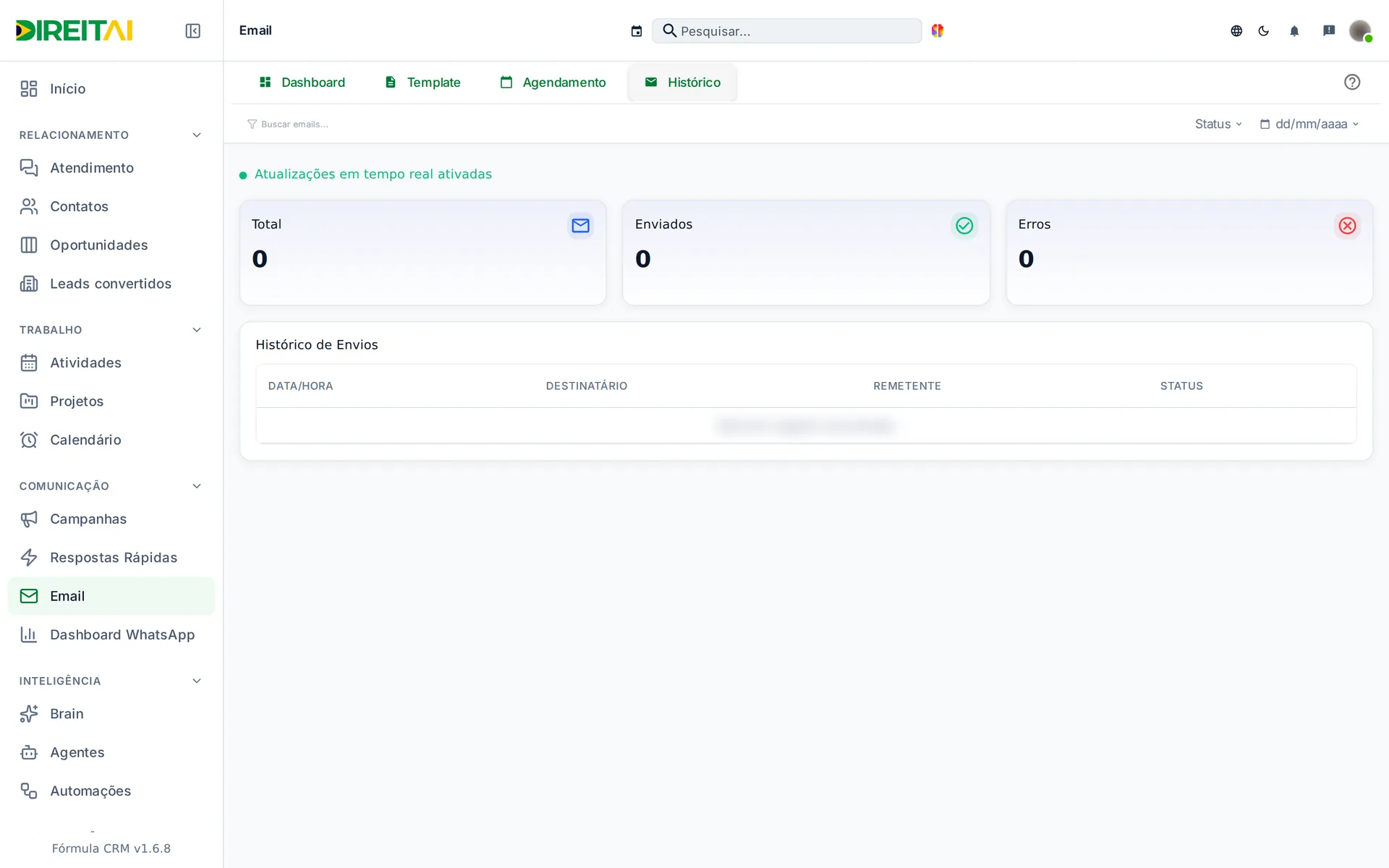
Task: Open the dd/mm/aaaa date dropdown
Action: coord(1309,124)
